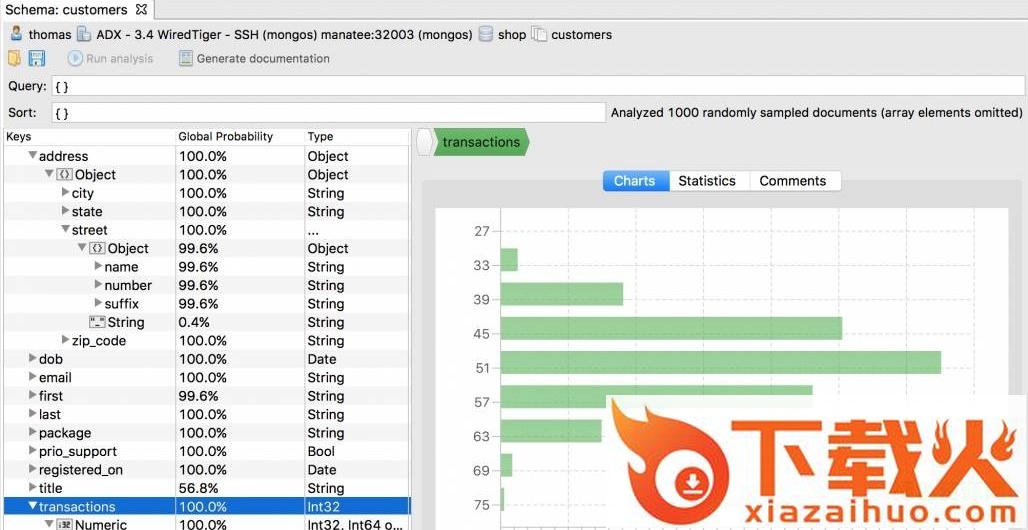
Task: Expand the name field
Action: click(98, 266)
